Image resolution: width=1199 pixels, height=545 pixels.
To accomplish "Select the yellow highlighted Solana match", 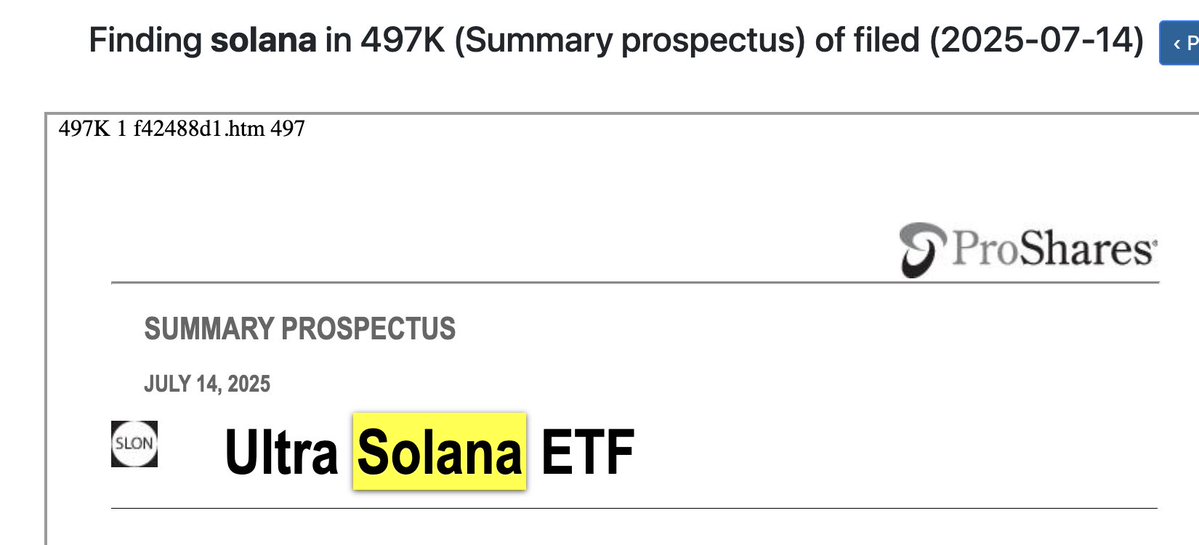I will coord(439,452).
